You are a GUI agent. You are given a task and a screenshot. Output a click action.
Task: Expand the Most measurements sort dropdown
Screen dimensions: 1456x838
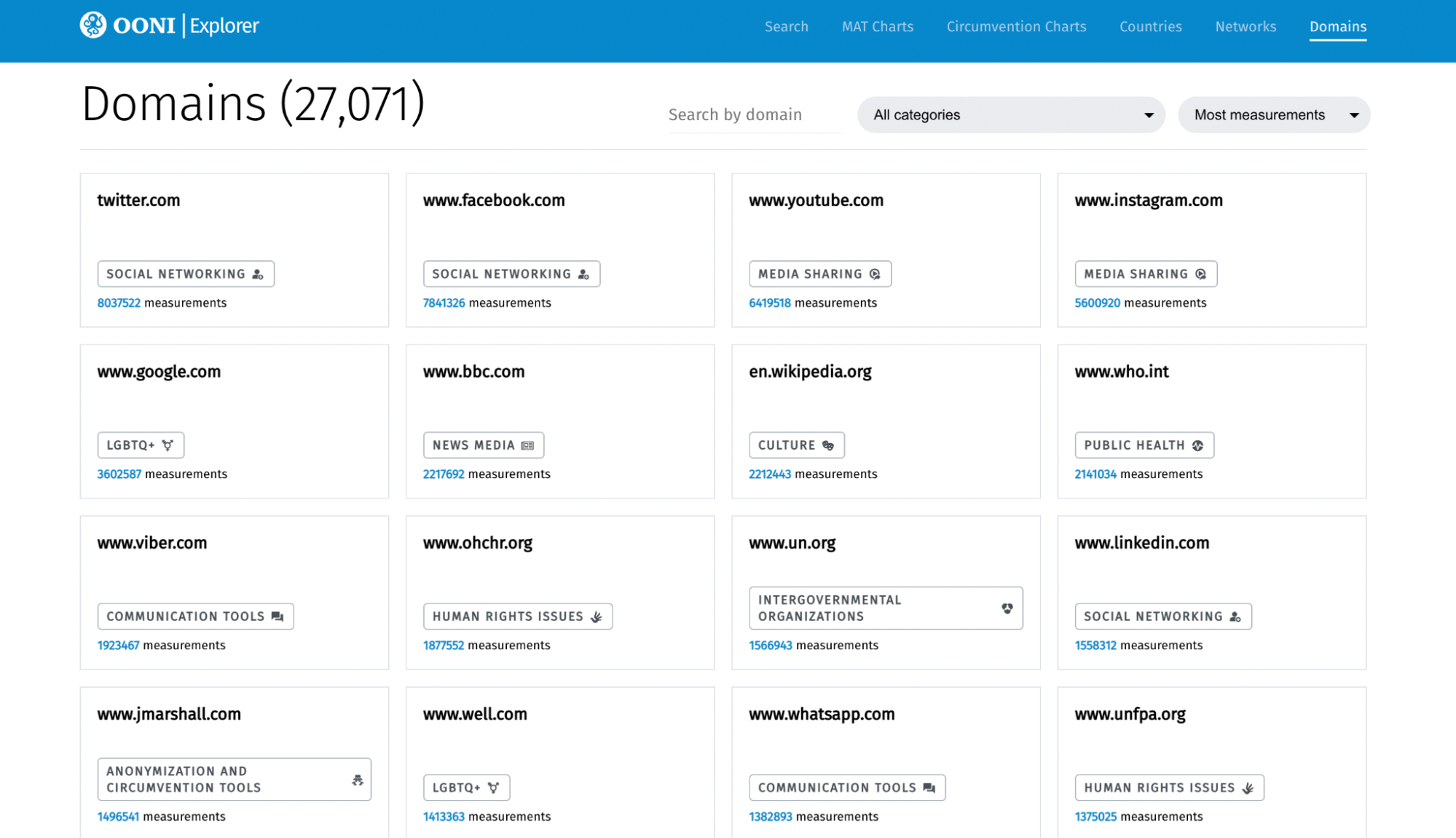pos(1273,115)
